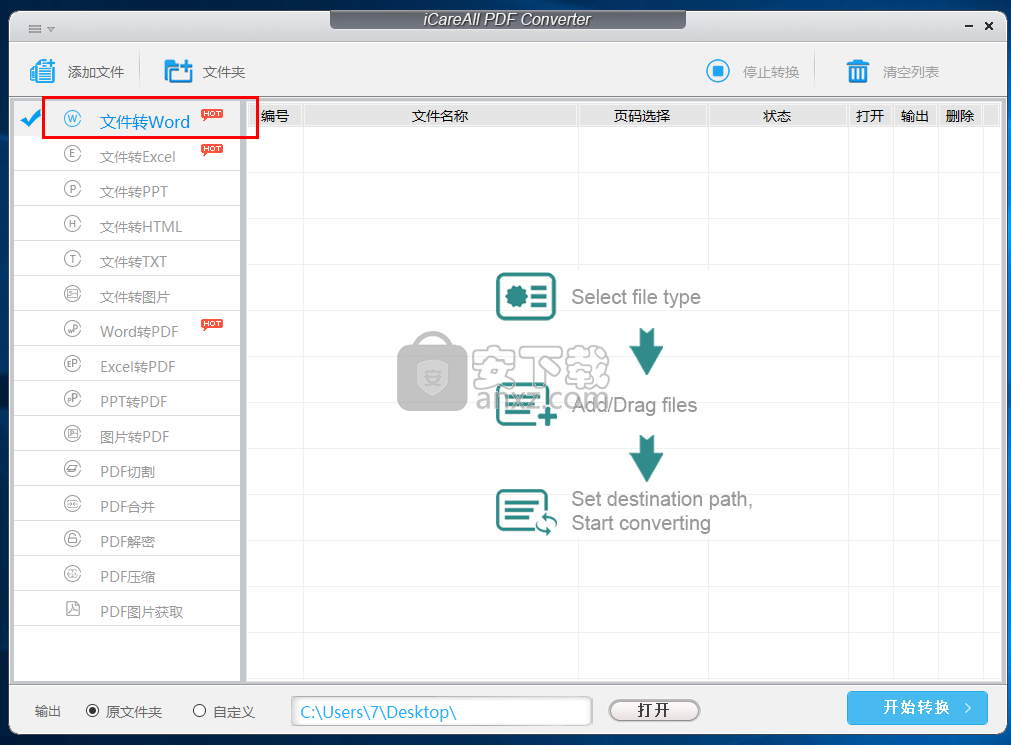Select the 文件转Word icon
1011x745 pixels.
tap(72, 119)
